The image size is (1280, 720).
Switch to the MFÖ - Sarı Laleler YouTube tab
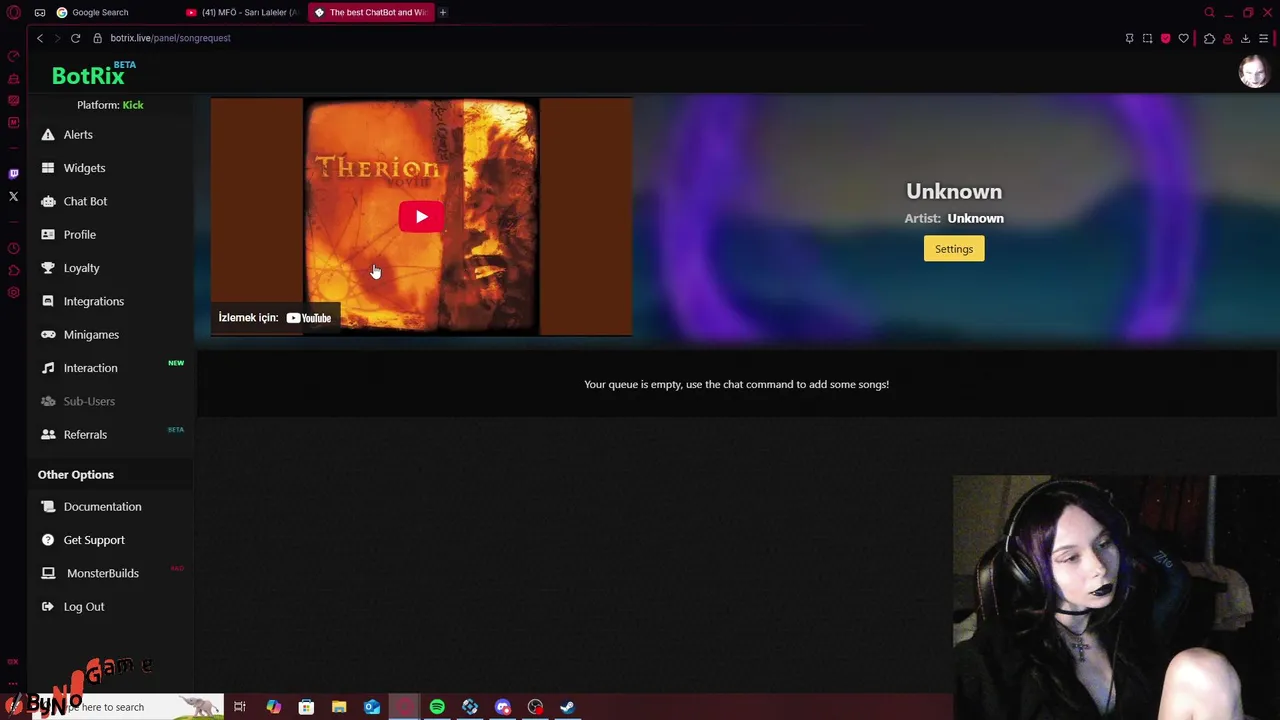242,12
